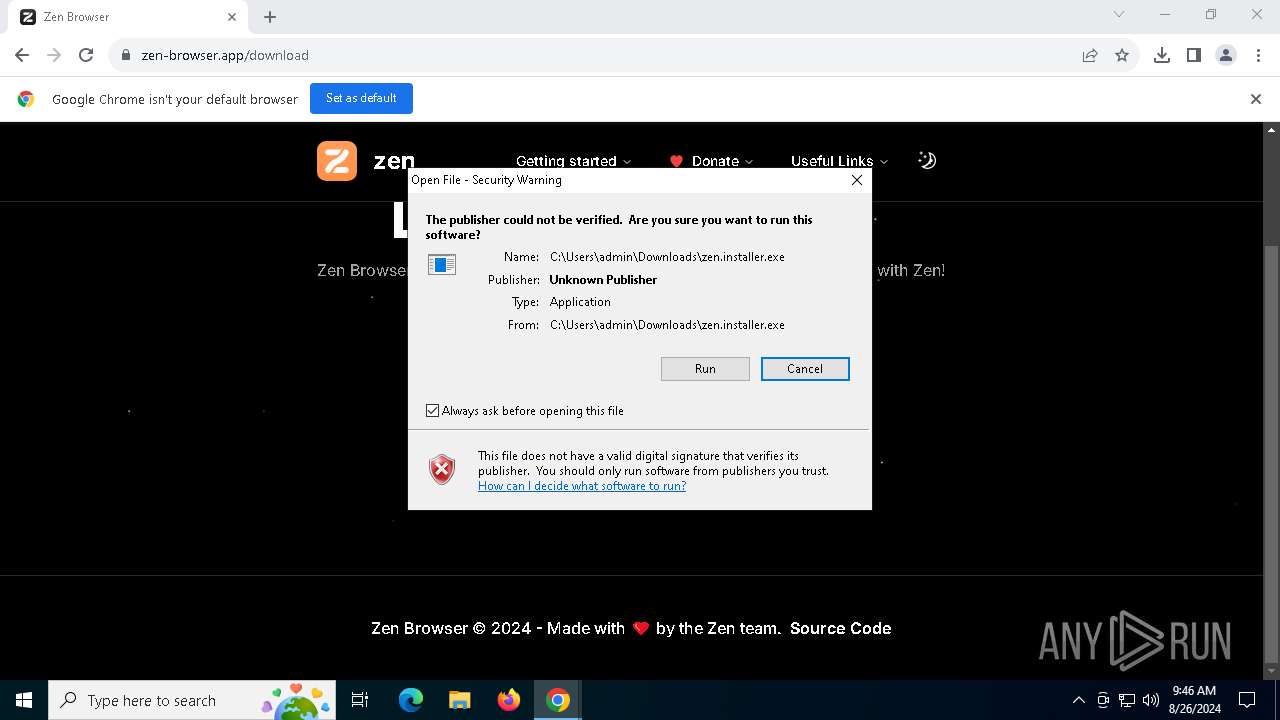Viewport: 1280px width, 720px height.
Task: Click the Chrome forward arrow
Action: [x=54, y=55]
